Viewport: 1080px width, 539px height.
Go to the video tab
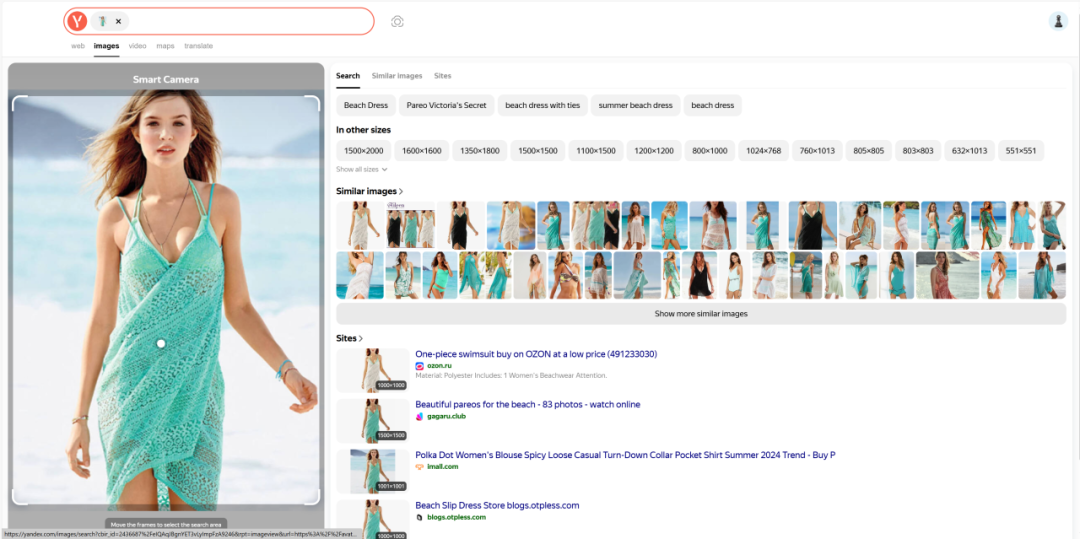point(138,46)
